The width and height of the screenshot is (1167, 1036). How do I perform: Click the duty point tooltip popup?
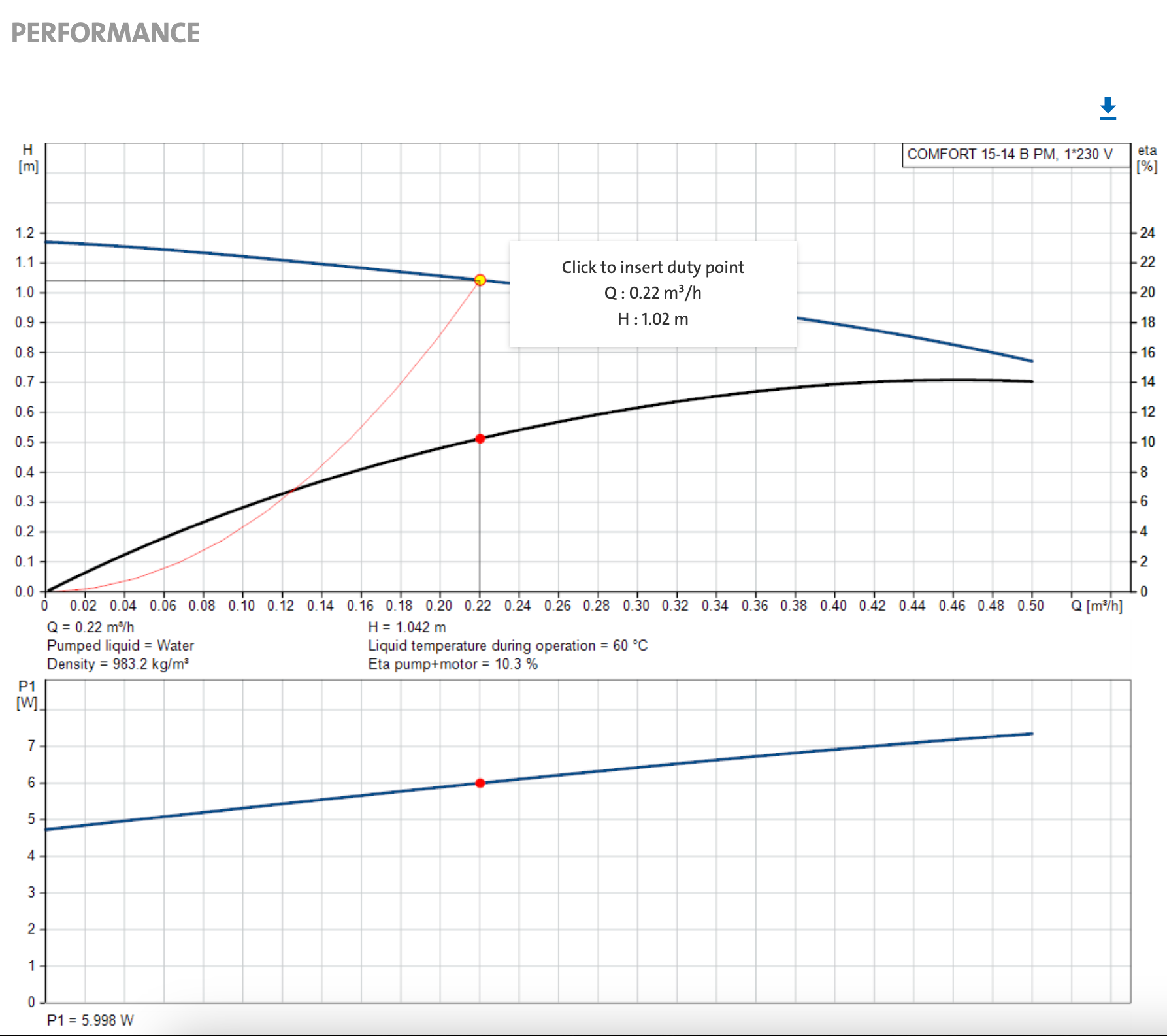pyautogui.click(x=653, y=293)
